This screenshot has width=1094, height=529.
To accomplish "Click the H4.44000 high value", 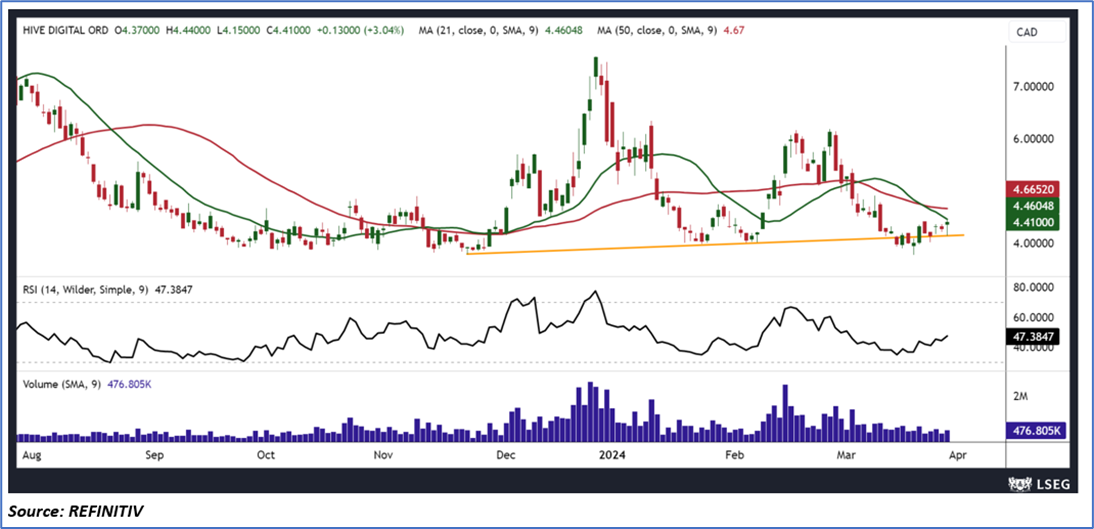I will [x=186, y=31].
